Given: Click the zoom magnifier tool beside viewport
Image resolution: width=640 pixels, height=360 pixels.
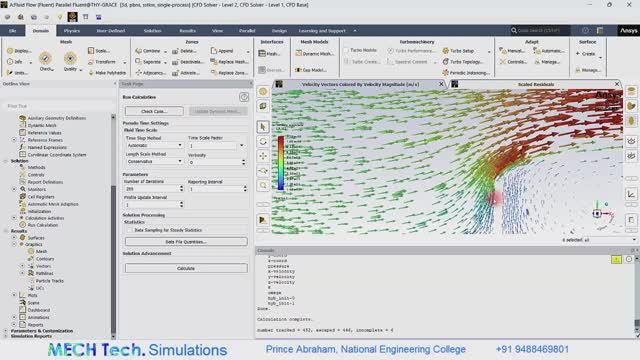Looking at the screenshot, I should tap(263, 186).
